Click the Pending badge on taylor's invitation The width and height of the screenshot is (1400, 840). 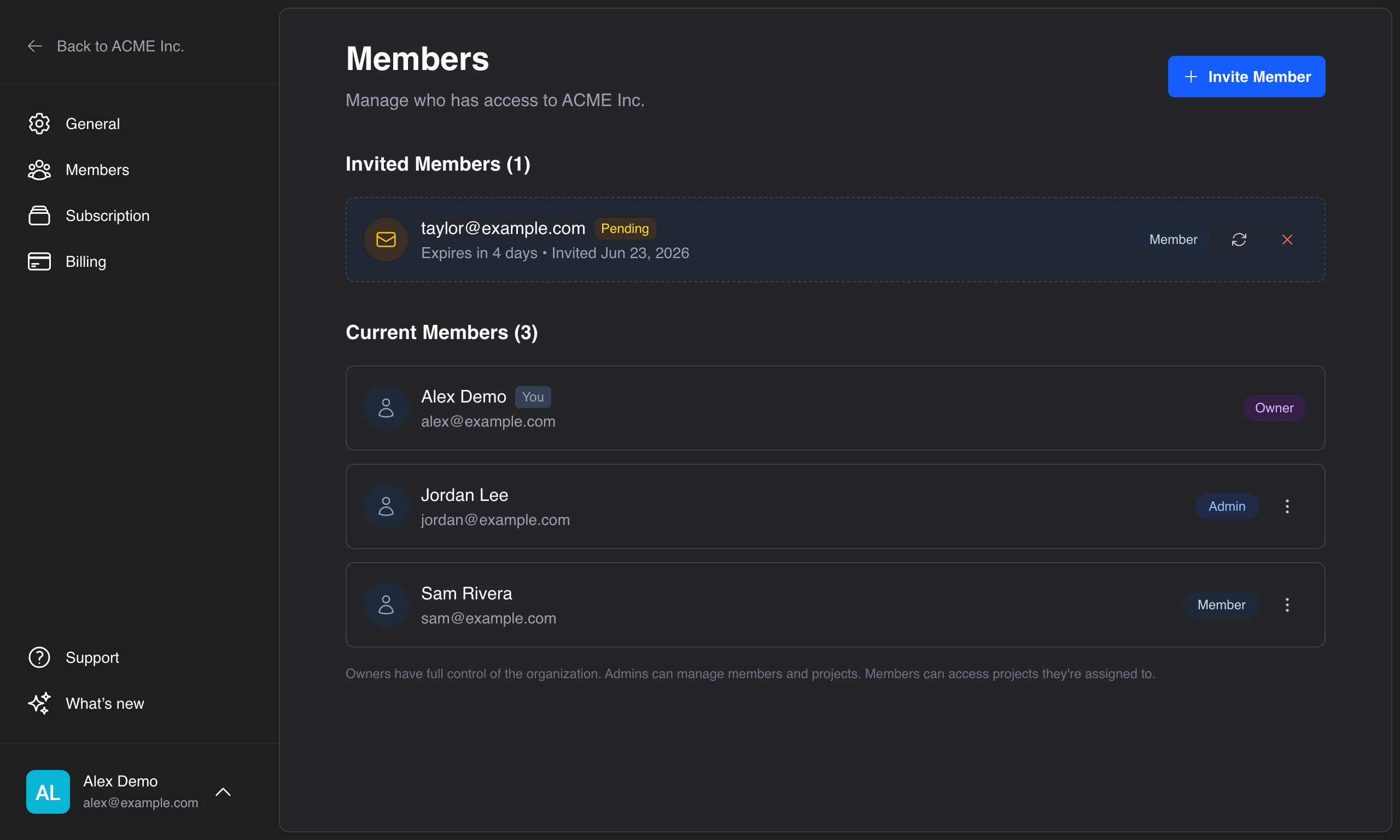point(625,228)
